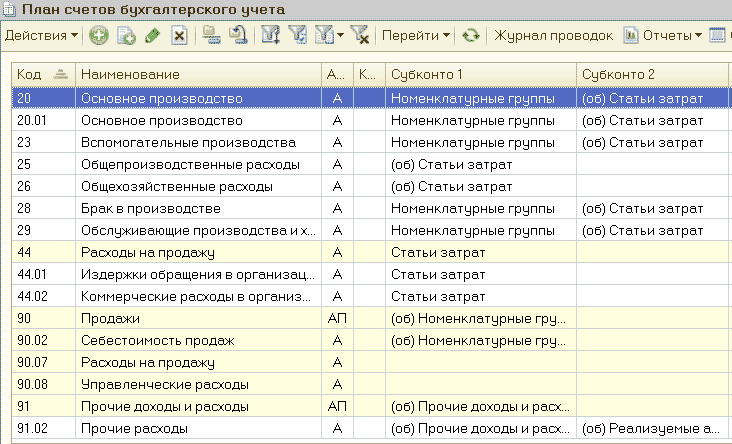Filter by the current cell value icon
This screenshot has height=444, width=732.
click(x=297, y=35)
